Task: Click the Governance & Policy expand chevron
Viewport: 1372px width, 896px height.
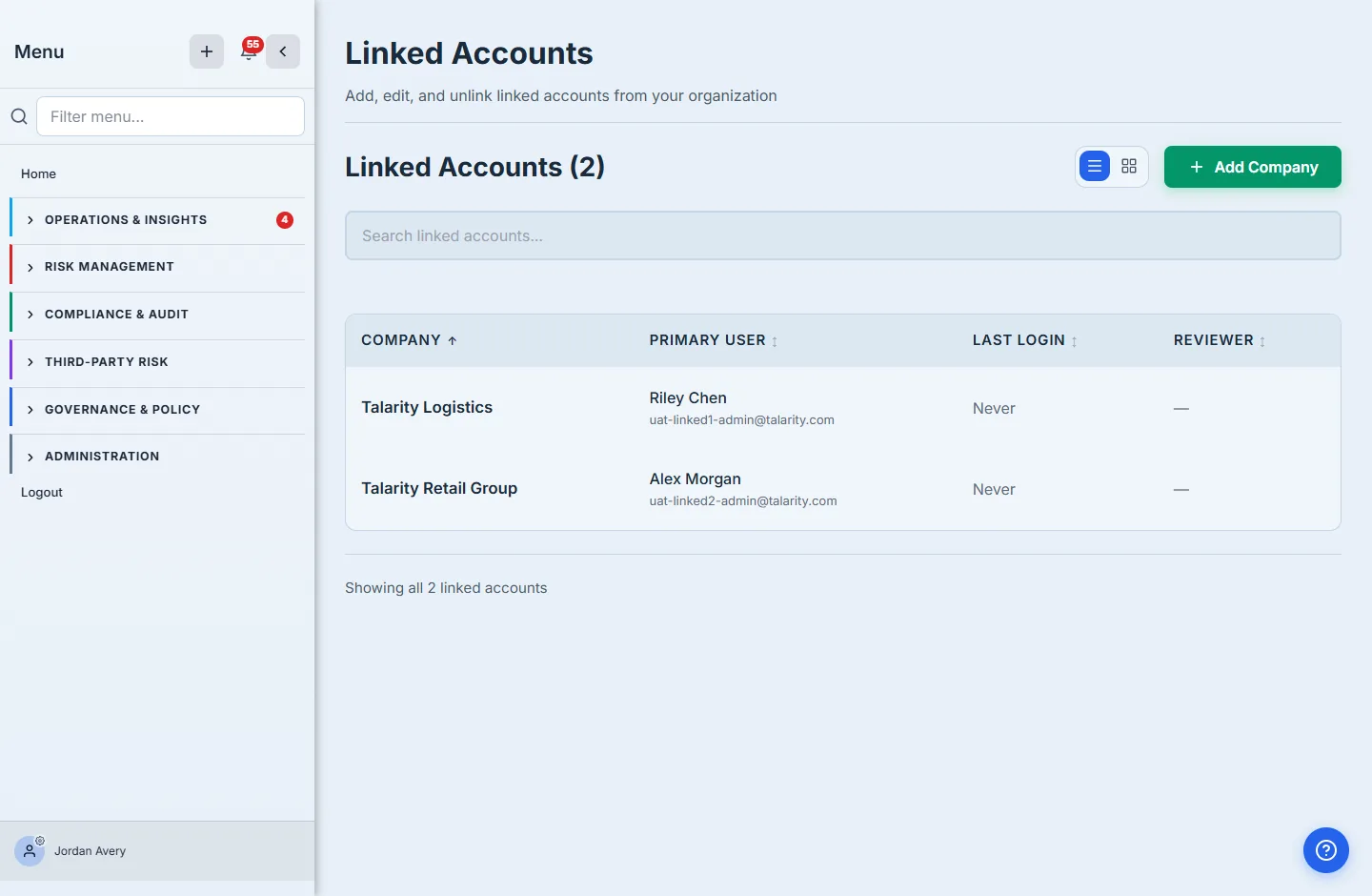Action: 30,410
